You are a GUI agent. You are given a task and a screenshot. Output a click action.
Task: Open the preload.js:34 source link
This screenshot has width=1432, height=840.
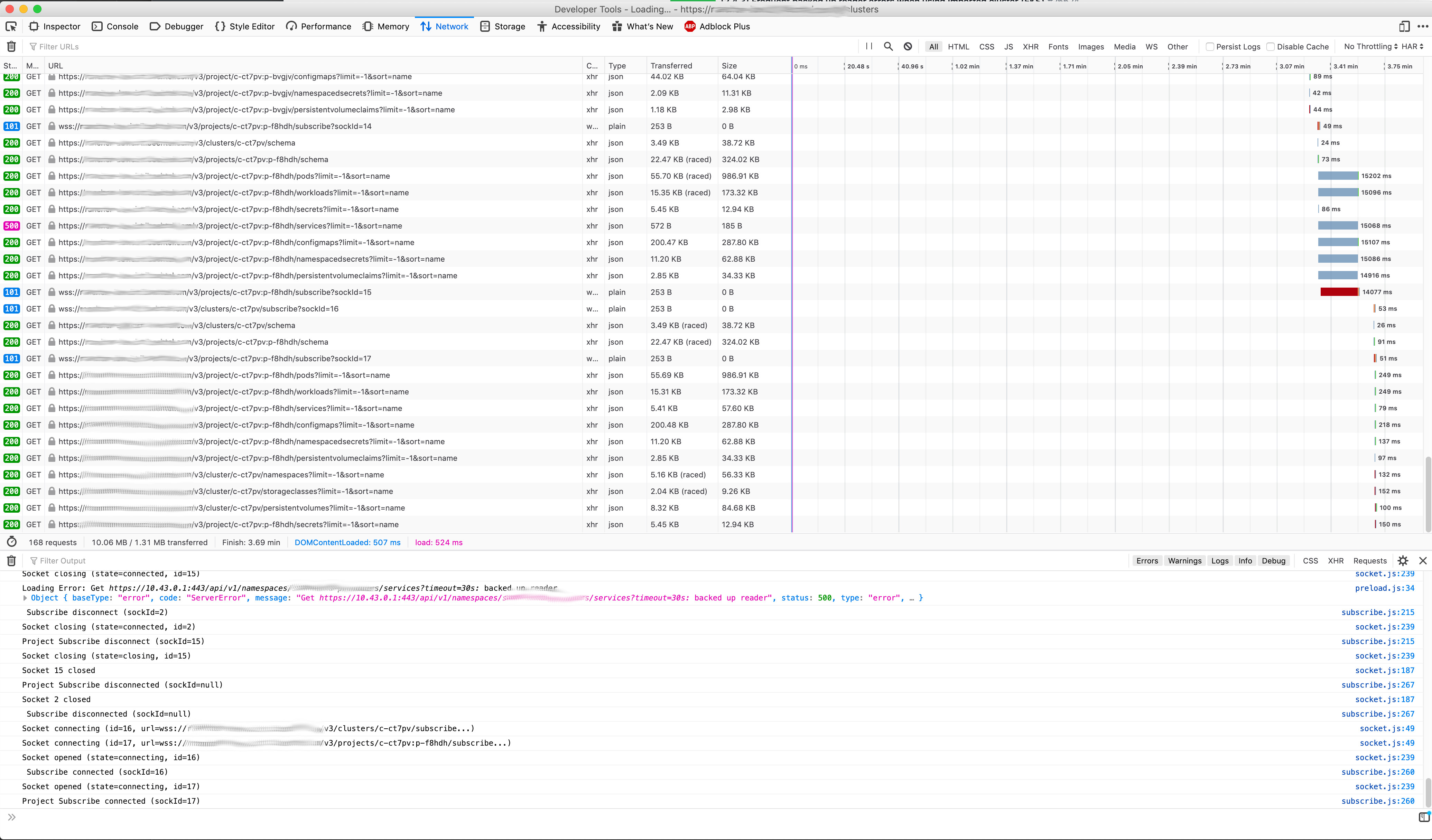(1384, 588)
